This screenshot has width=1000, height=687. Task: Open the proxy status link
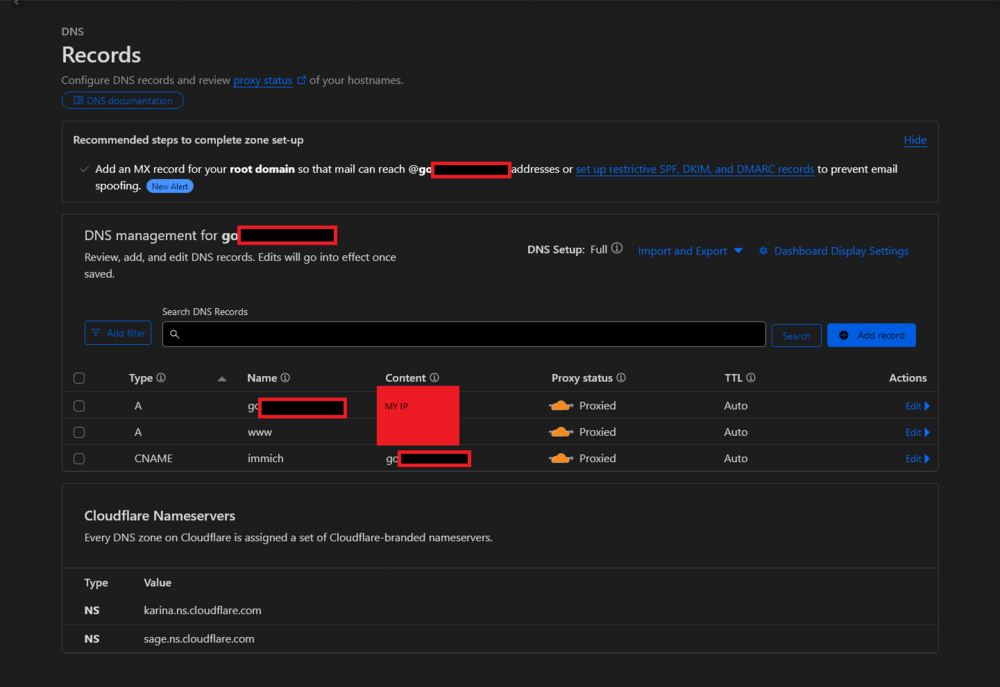coord(263,80)
